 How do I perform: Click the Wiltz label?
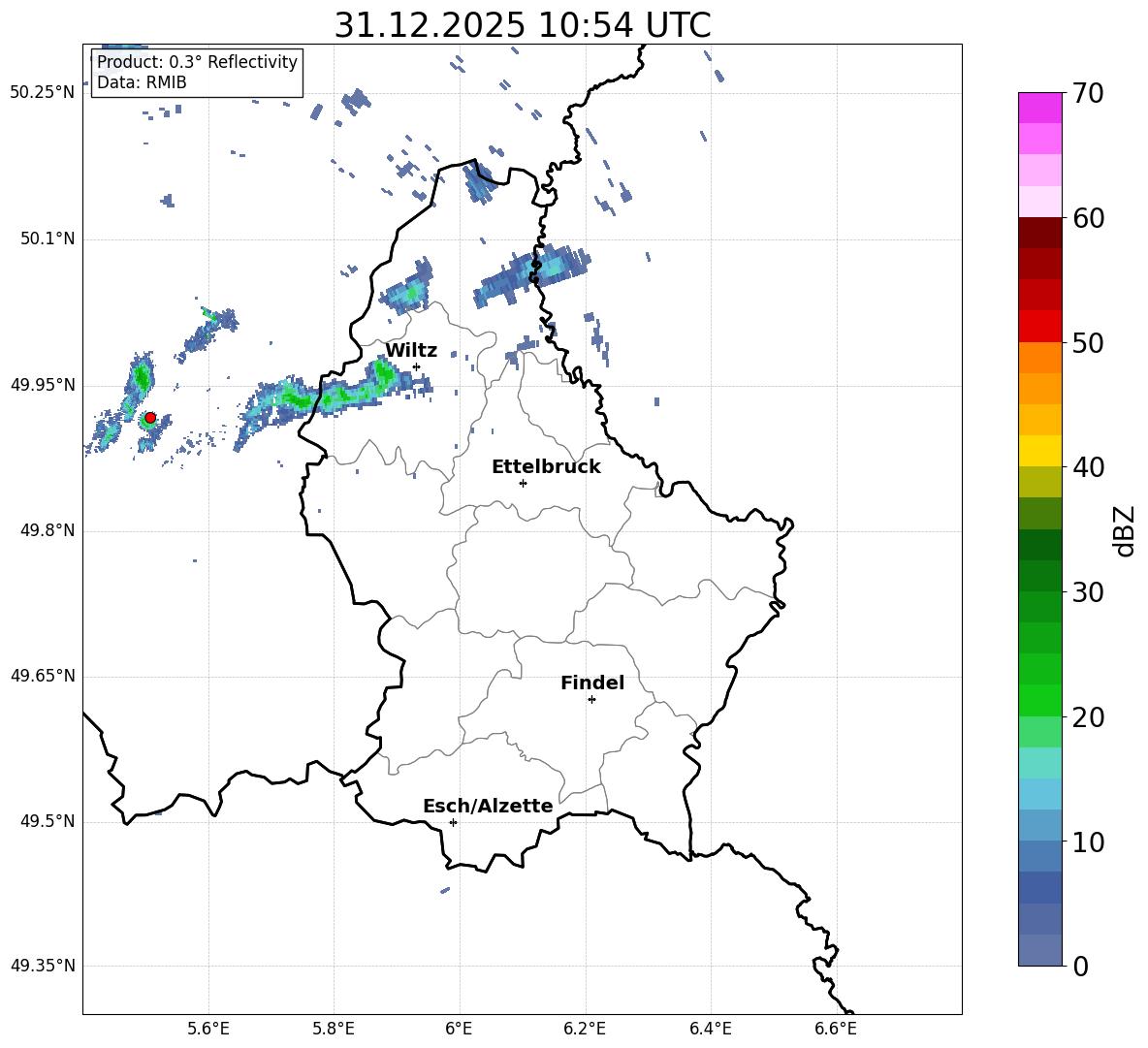[x=411, y=351]
